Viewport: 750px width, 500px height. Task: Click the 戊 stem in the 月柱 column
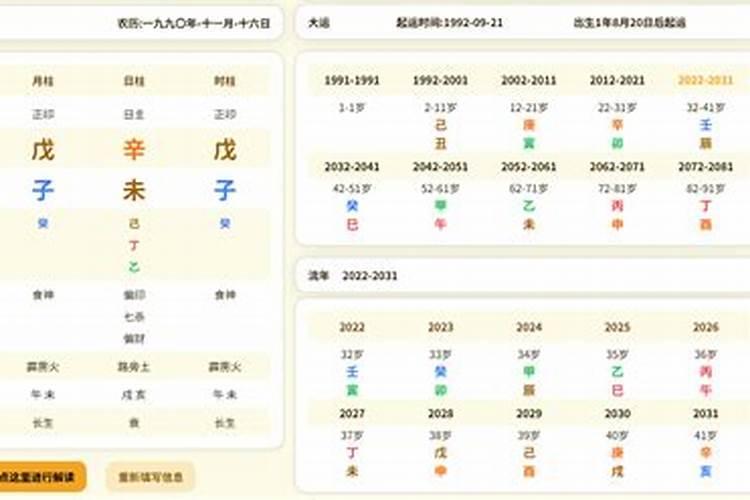point(43,150)
